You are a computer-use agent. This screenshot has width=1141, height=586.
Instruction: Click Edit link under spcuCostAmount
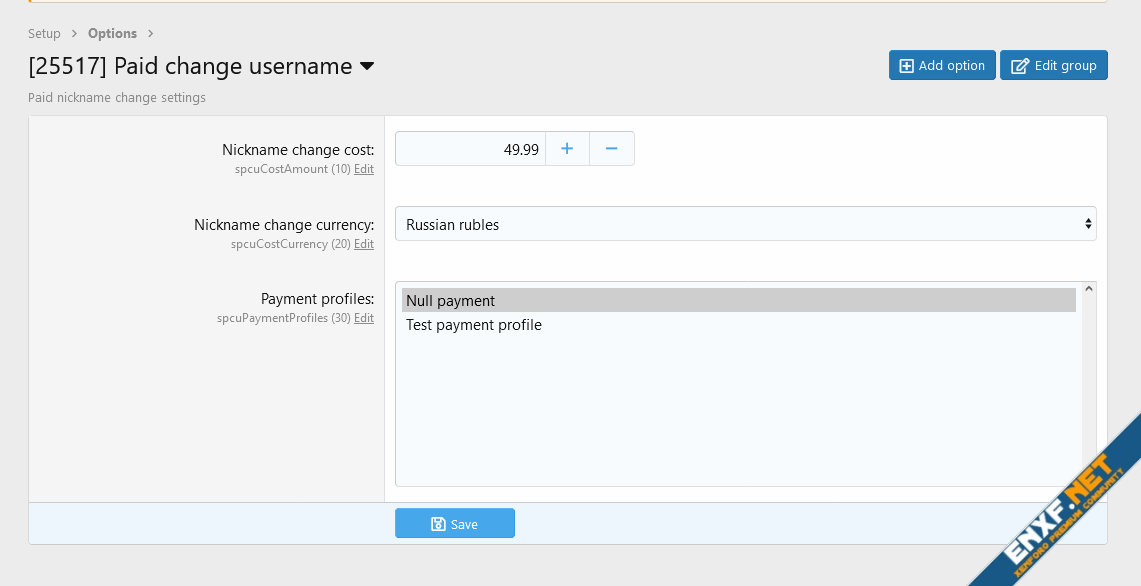point(364,170)
